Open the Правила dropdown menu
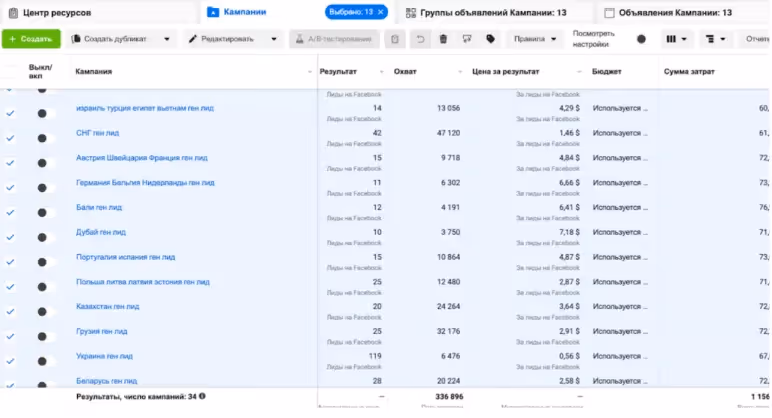This screenshot has height=418, width=772. [x=535, y=39]
